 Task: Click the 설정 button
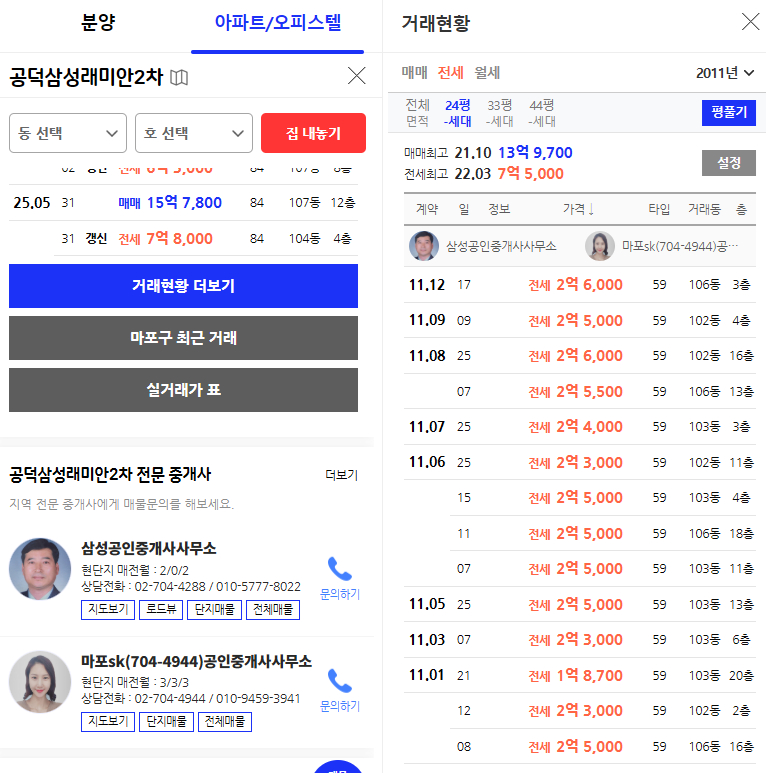point(729,163)
